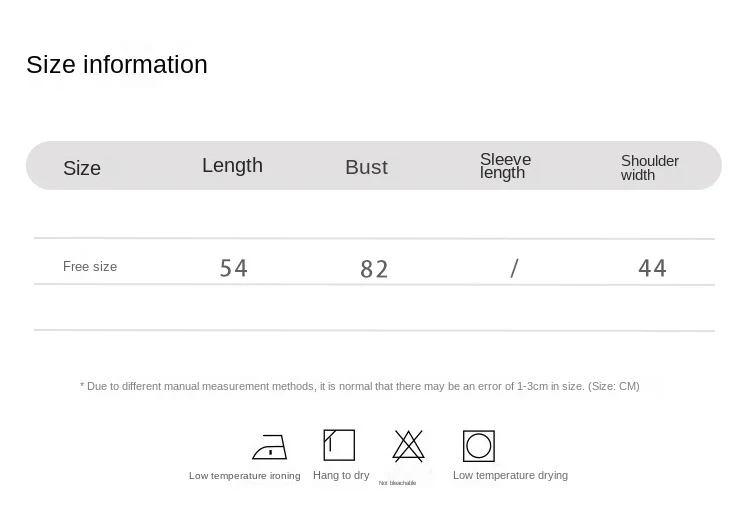Click the Hang to dry label
This screenshot has width=750, height=526.
click(341, 475)
